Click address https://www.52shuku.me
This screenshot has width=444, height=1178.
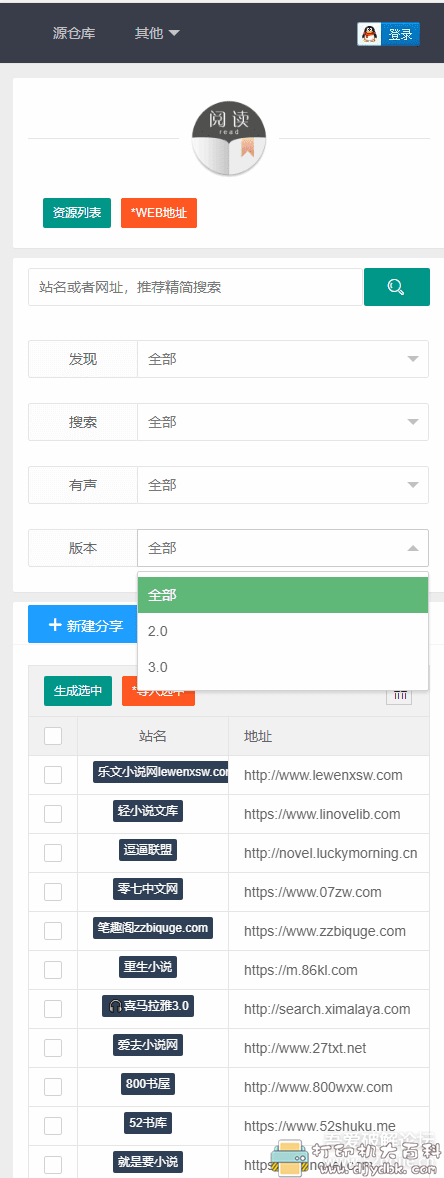point(319,1127)
